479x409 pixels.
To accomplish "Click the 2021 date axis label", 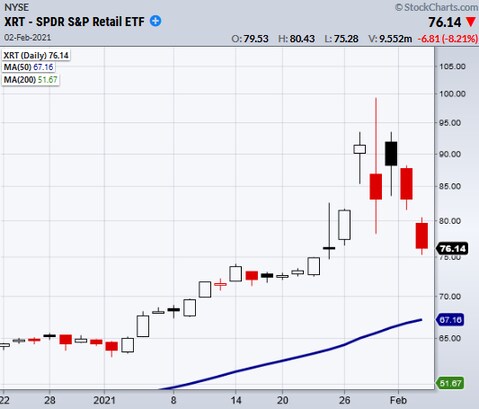I will point(104,400).
